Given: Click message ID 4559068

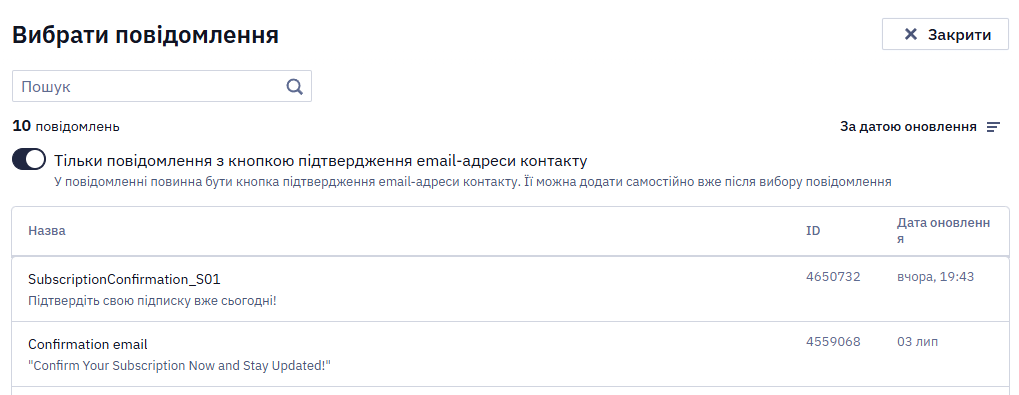Looking at the screenshot, I should pos(833,342).
